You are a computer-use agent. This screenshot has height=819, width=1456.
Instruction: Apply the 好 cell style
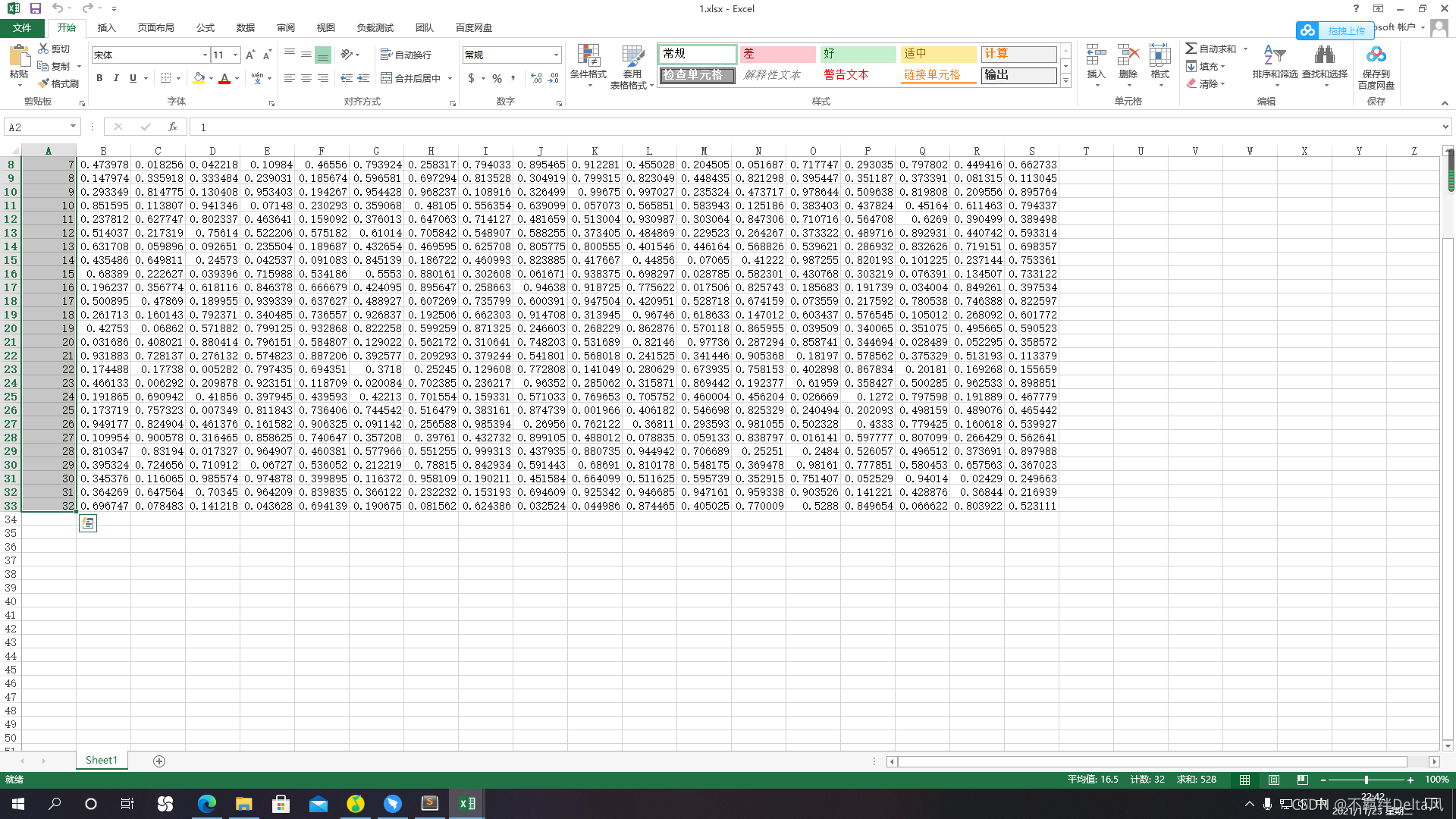tap(857, 54)
